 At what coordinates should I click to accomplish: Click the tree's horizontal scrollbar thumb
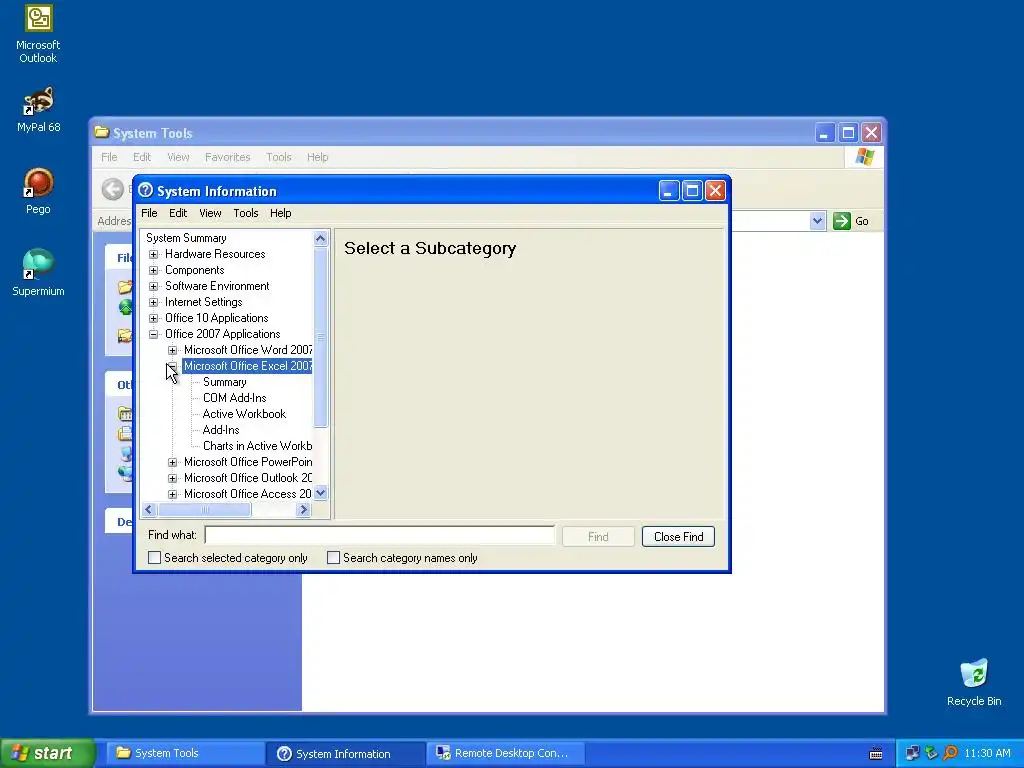(204, 509)
